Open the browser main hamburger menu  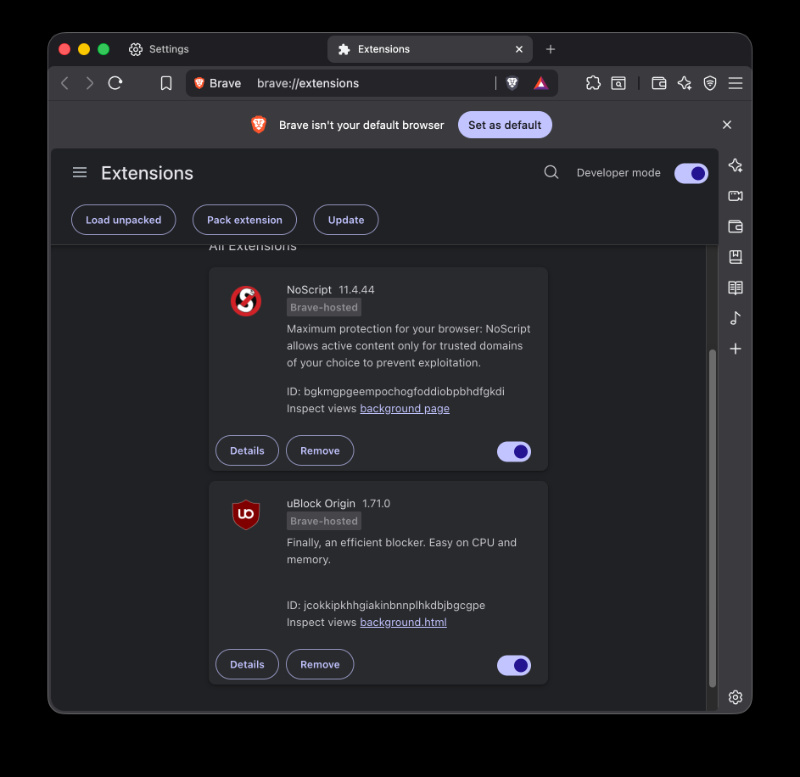pos(735,83)
